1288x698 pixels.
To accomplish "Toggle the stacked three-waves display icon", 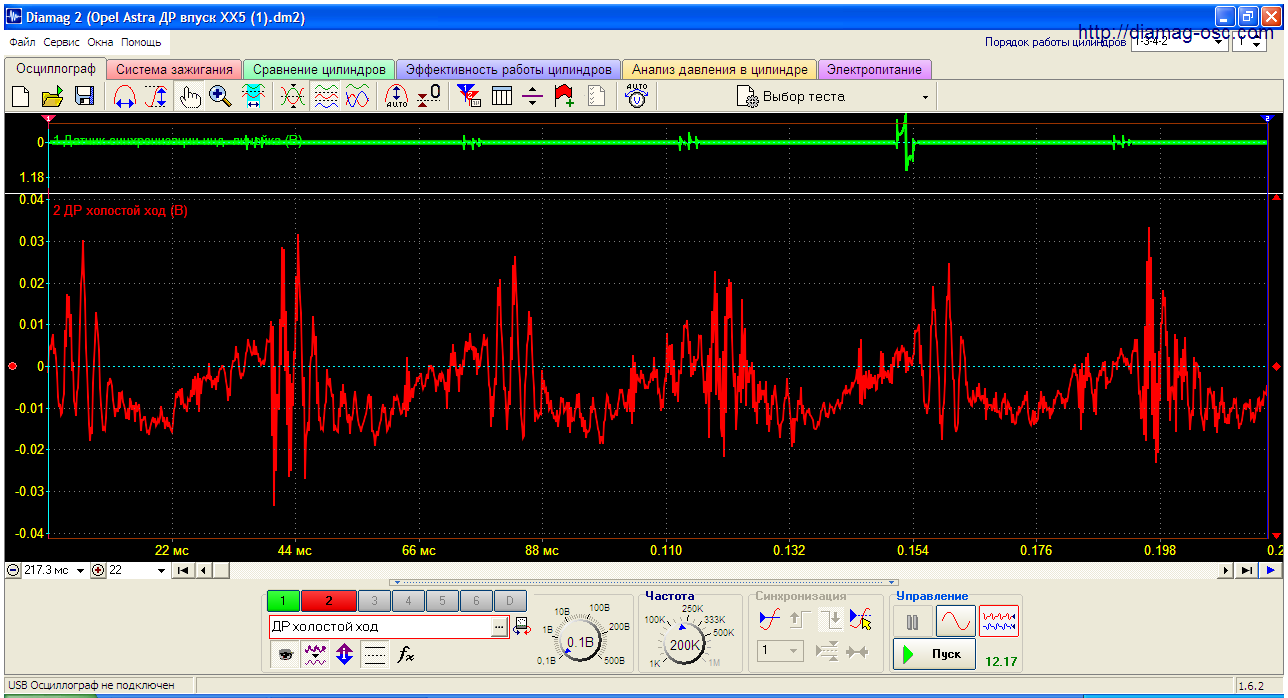I will tap(325, 97).
